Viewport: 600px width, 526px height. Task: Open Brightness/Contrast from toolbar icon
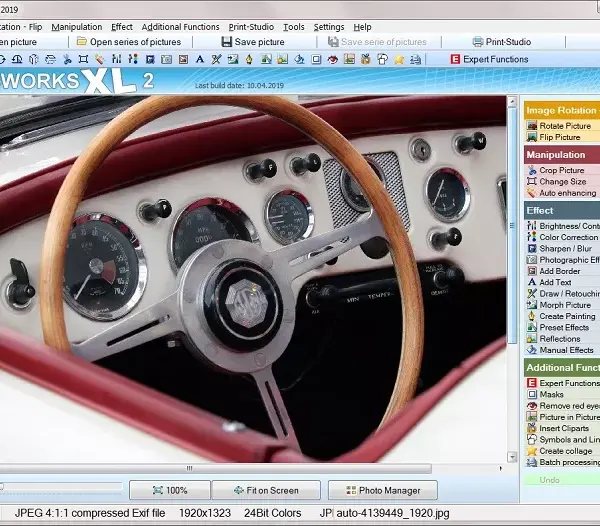coord(116,59)
